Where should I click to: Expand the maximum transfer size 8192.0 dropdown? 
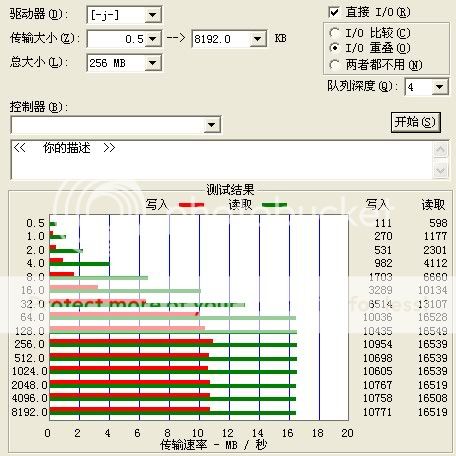point(257,39)
